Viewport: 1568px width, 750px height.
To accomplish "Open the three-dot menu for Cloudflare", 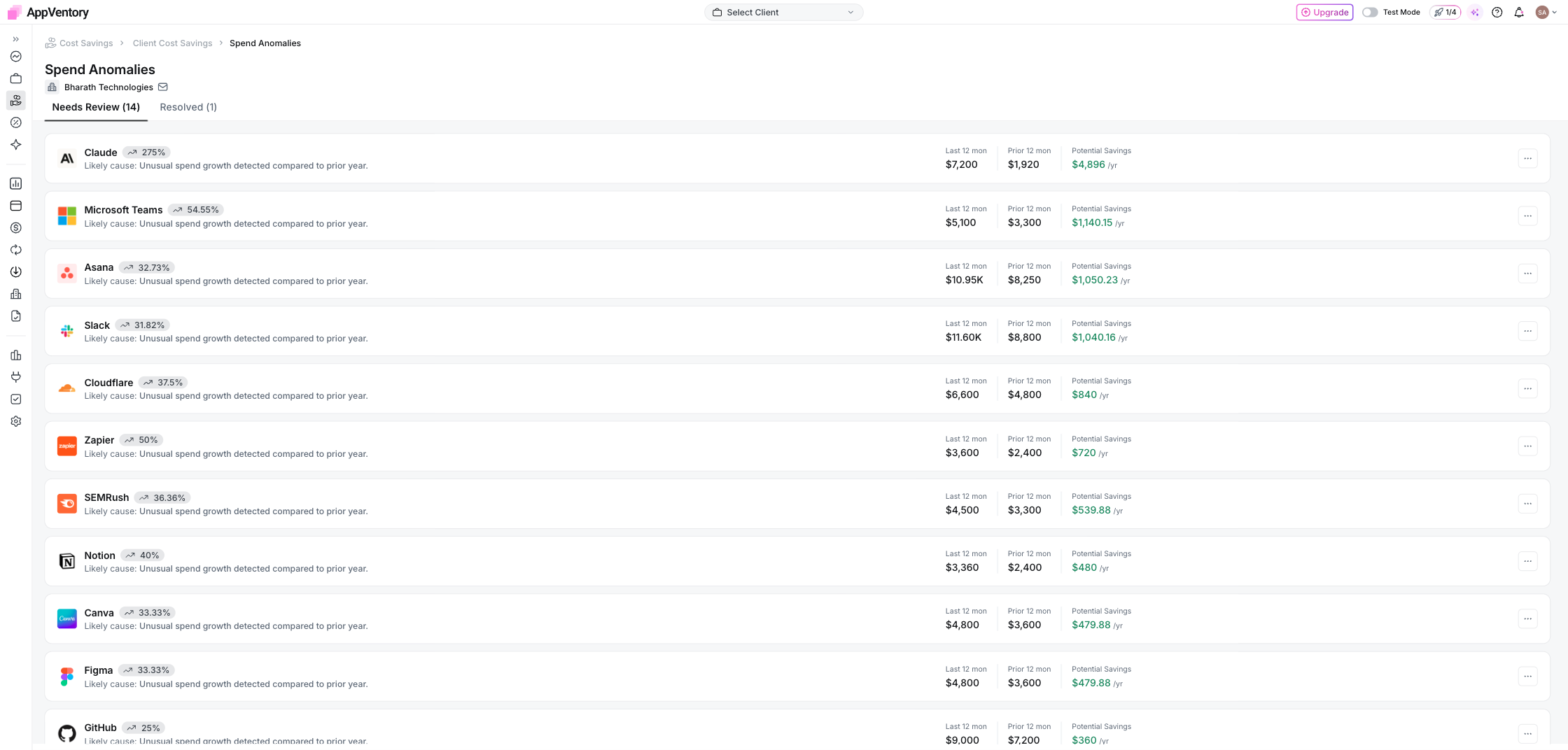I will point(1528,388).
